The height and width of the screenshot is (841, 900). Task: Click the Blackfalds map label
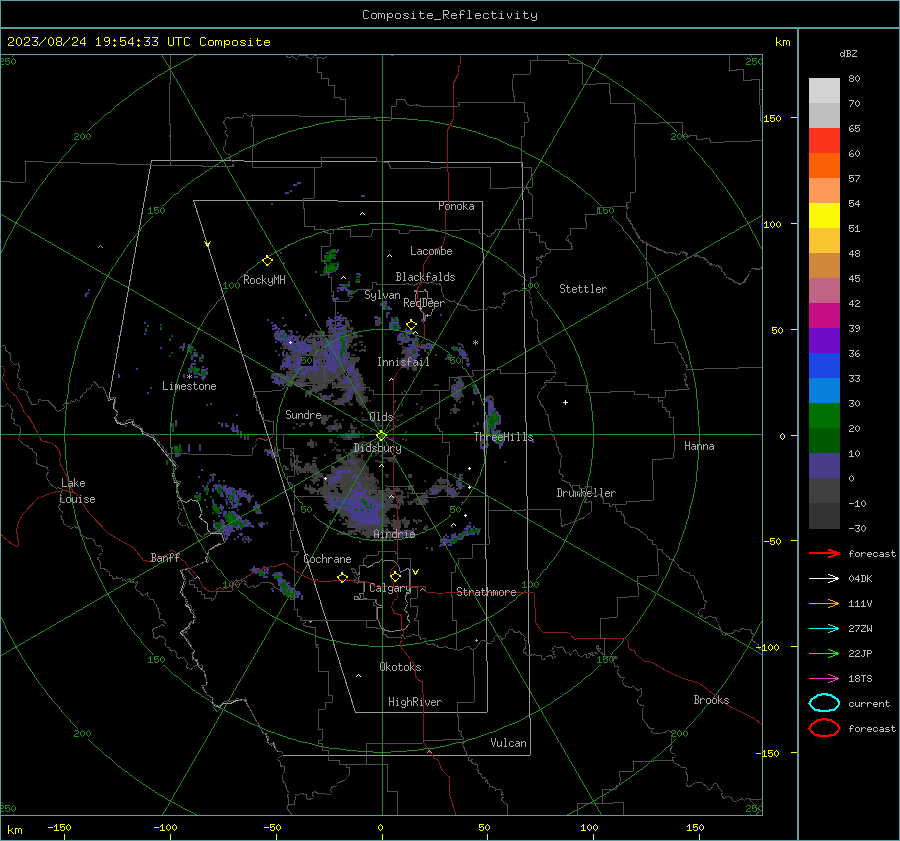[425, 277]
